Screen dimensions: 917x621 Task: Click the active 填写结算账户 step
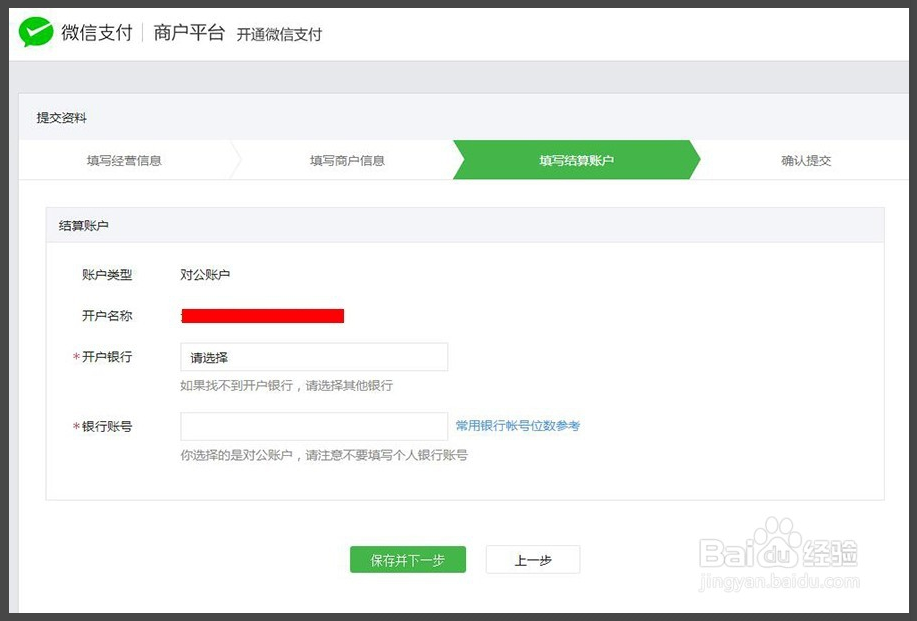click(x=576, y=160)
